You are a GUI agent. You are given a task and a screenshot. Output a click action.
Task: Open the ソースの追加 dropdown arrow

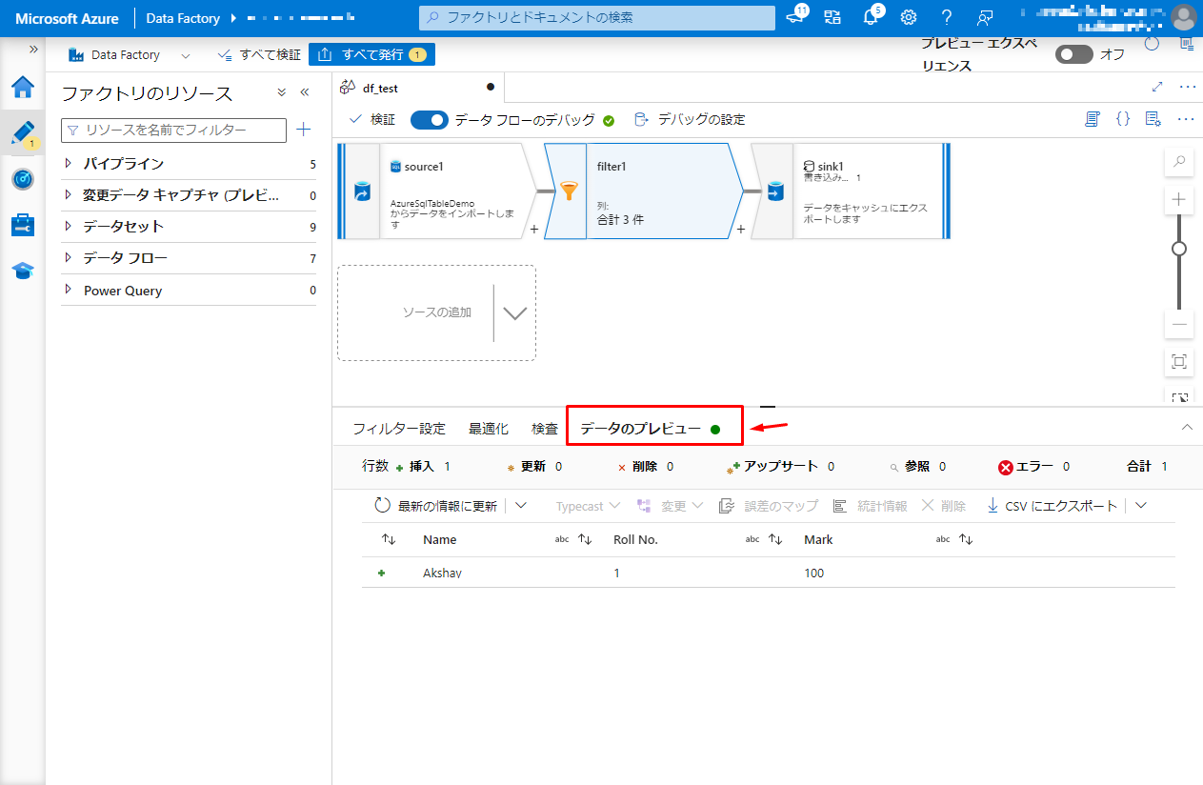[x=514, y=313]
